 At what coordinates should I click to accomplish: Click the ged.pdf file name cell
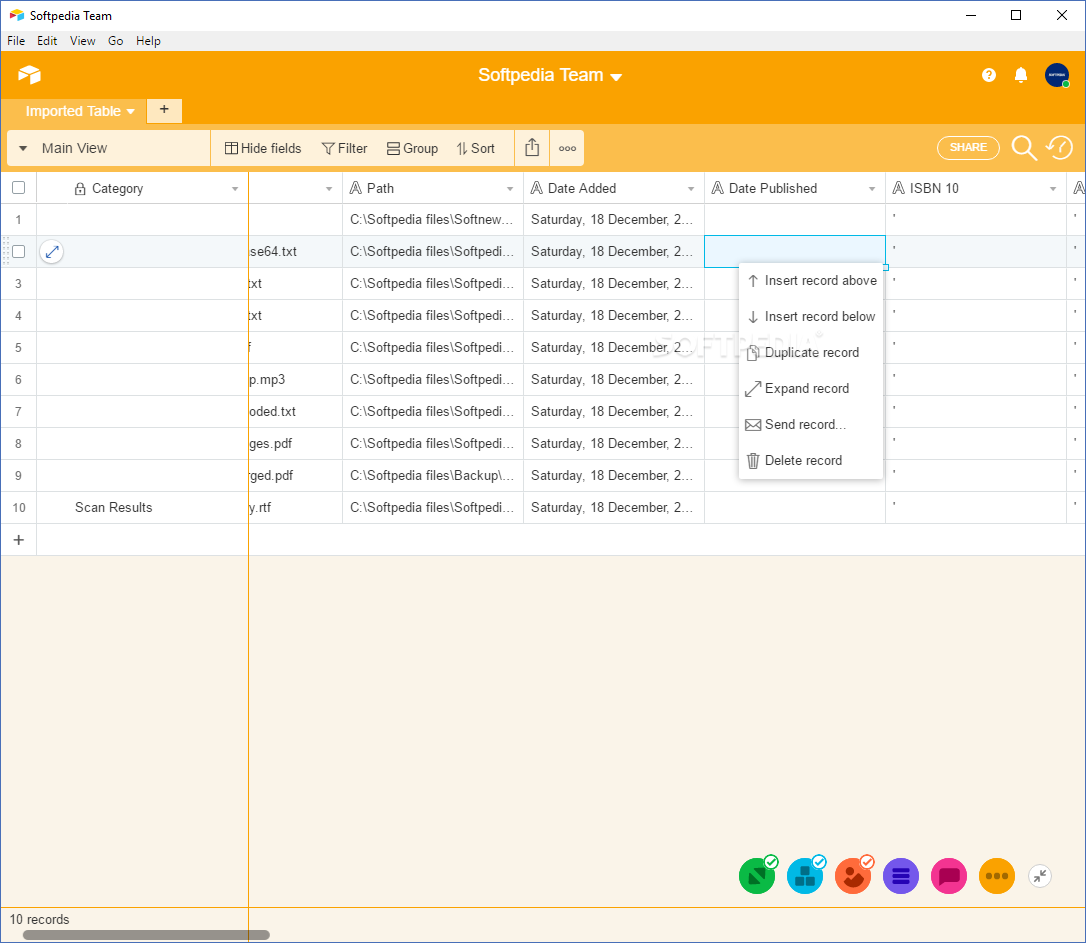296,476
